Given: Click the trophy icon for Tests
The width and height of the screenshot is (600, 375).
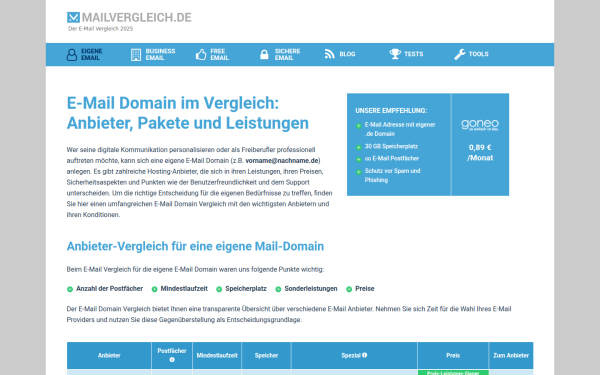Looking at the screenshot, I should [x=395, y=54].
